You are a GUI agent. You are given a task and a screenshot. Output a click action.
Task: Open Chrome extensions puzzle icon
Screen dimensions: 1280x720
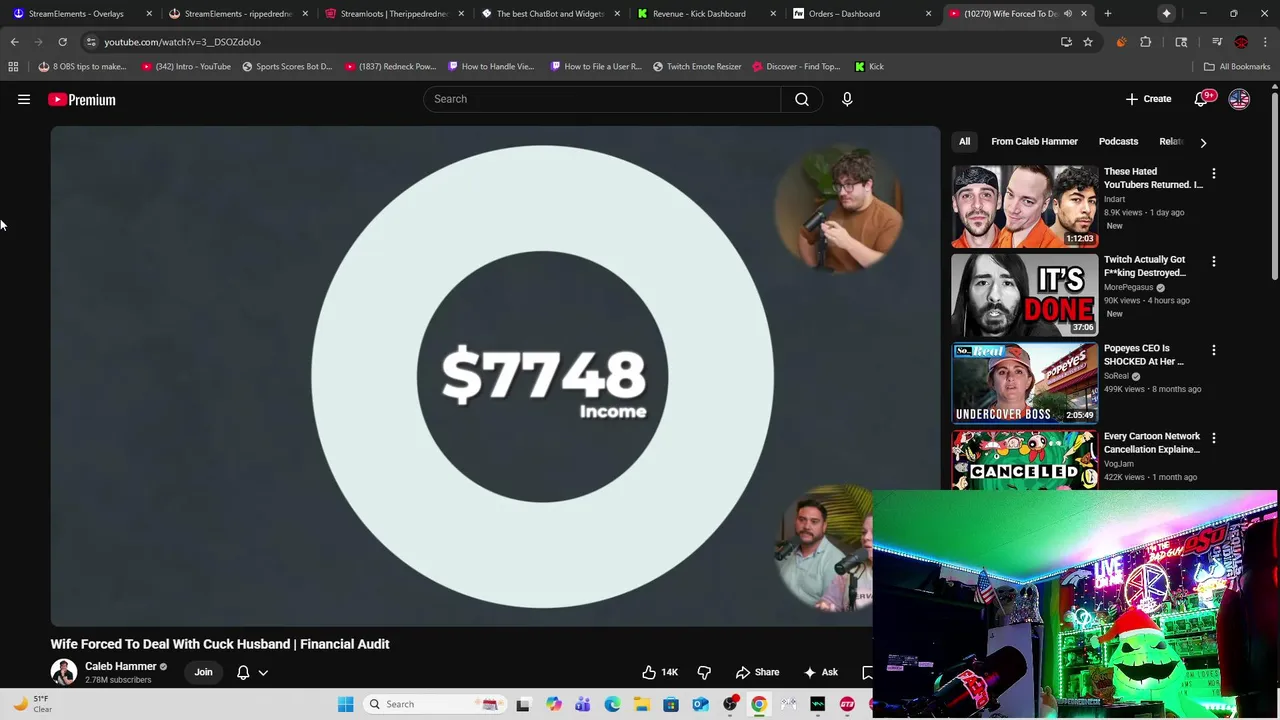(1146, 42)
